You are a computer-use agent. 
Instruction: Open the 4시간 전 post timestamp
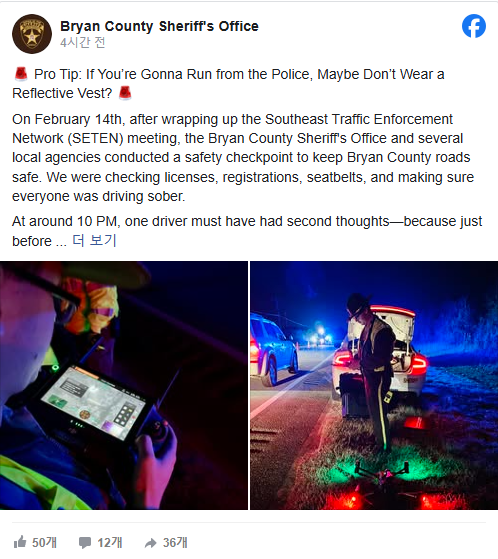click(83, 43)
